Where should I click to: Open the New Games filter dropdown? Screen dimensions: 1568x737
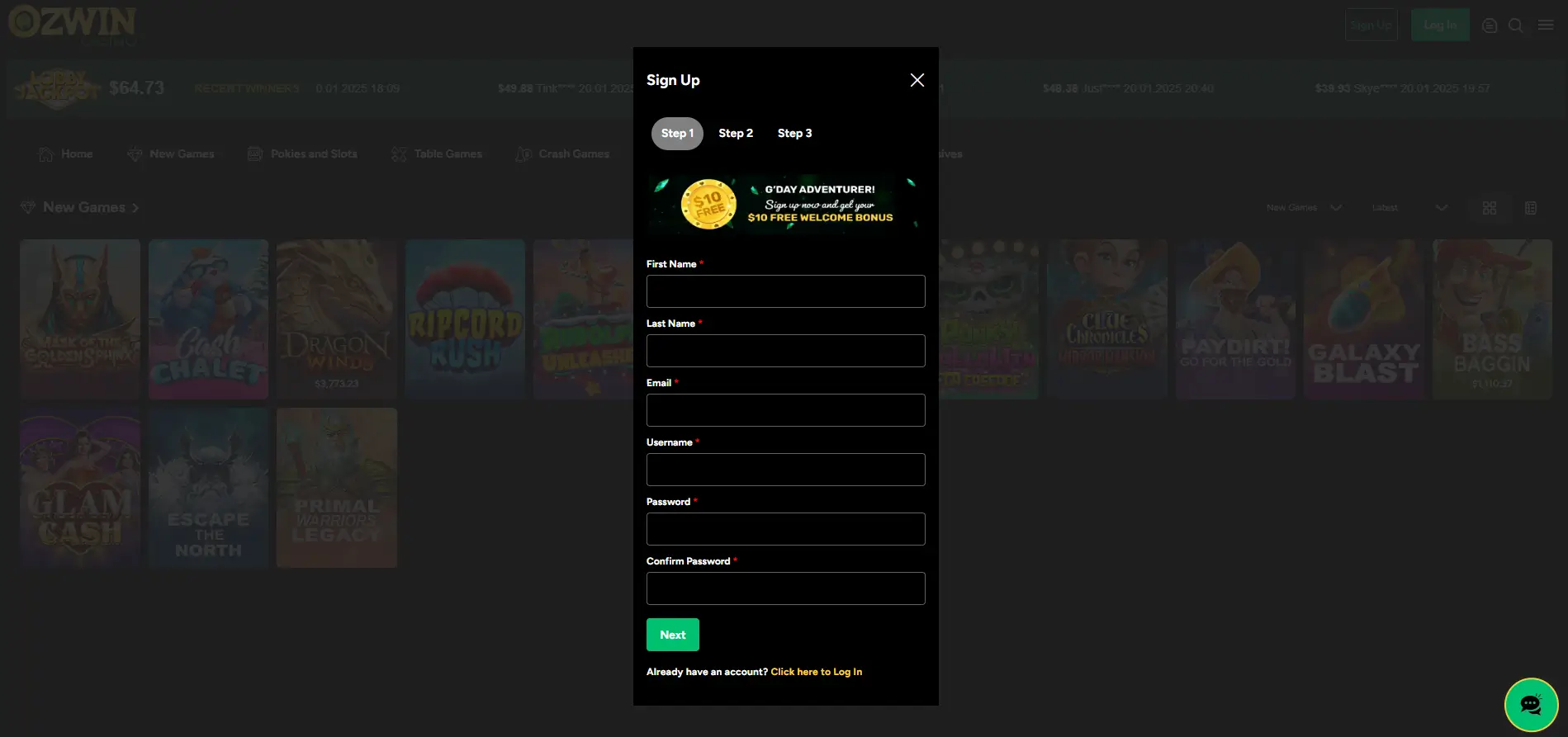point(1304,208)
